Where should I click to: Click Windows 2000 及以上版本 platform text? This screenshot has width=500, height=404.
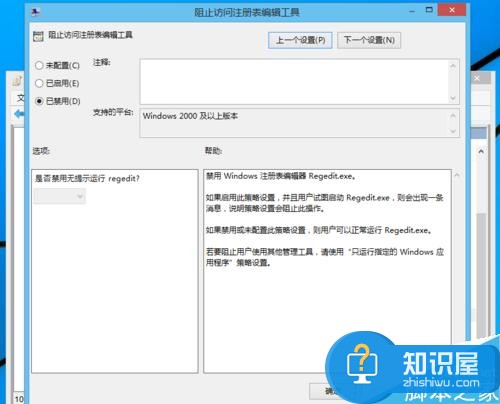click(190, 116)
